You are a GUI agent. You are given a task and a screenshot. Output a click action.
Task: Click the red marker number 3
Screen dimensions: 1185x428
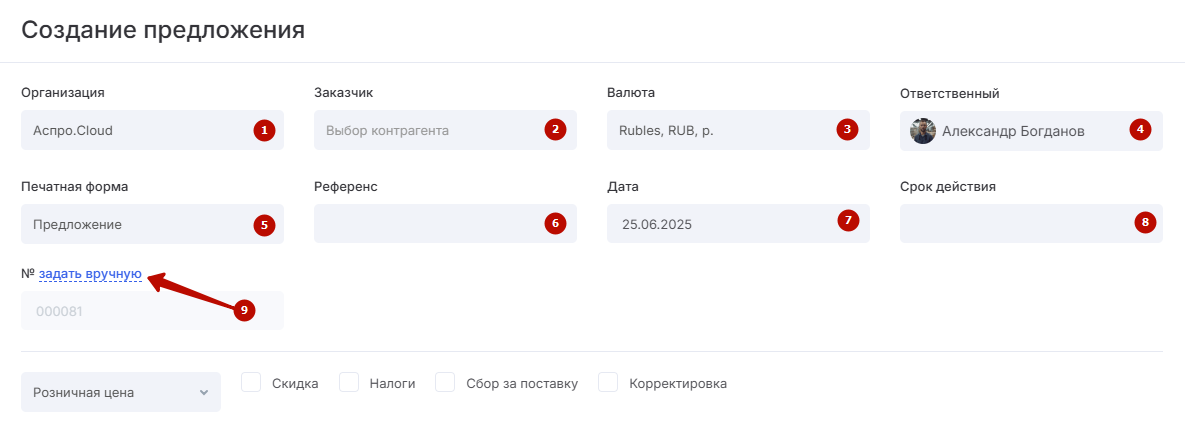click(847, 130)
